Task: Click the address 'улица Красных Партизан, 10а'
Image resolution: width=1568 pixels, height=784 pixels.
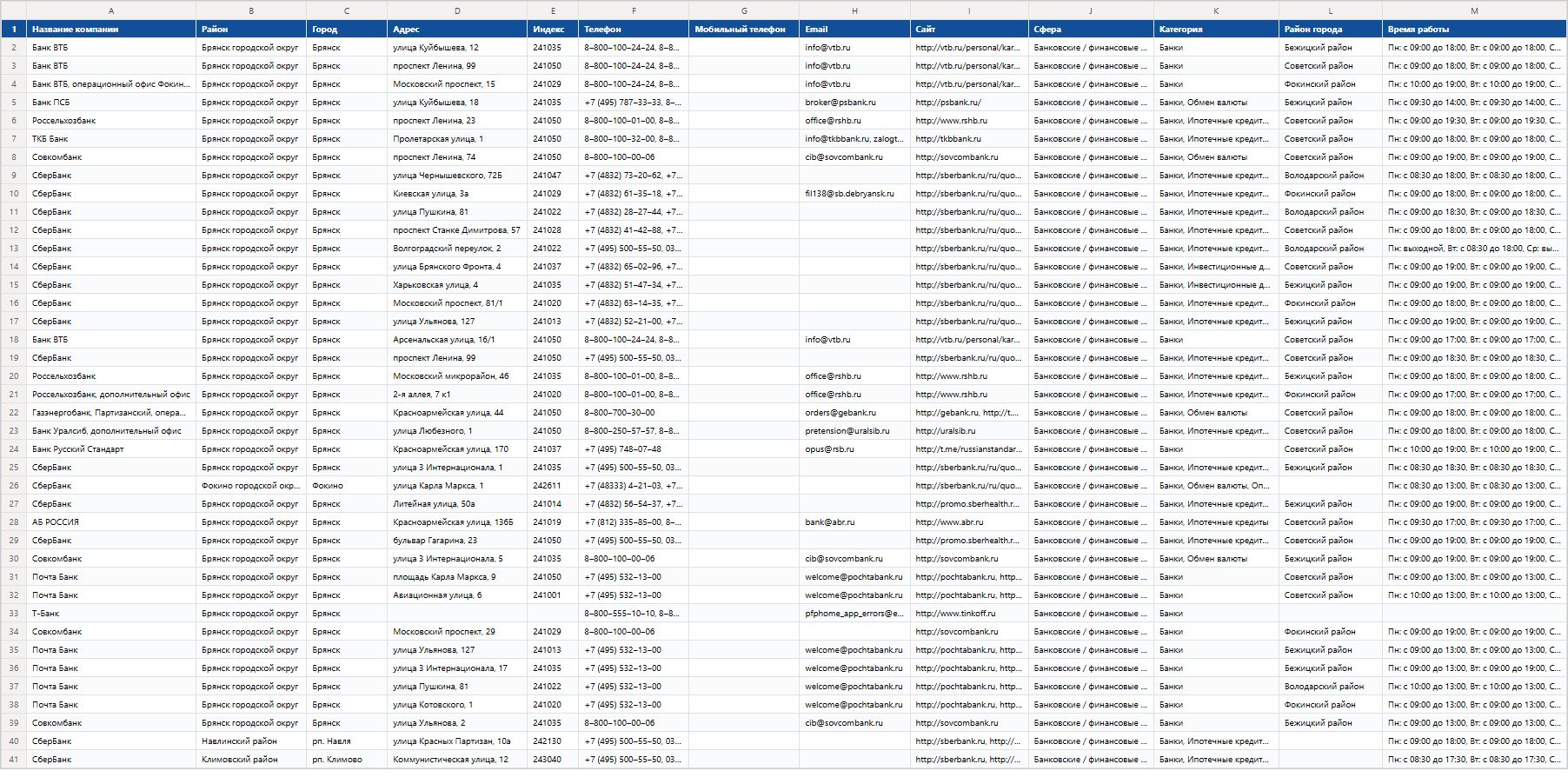Action: click(457, 741)
